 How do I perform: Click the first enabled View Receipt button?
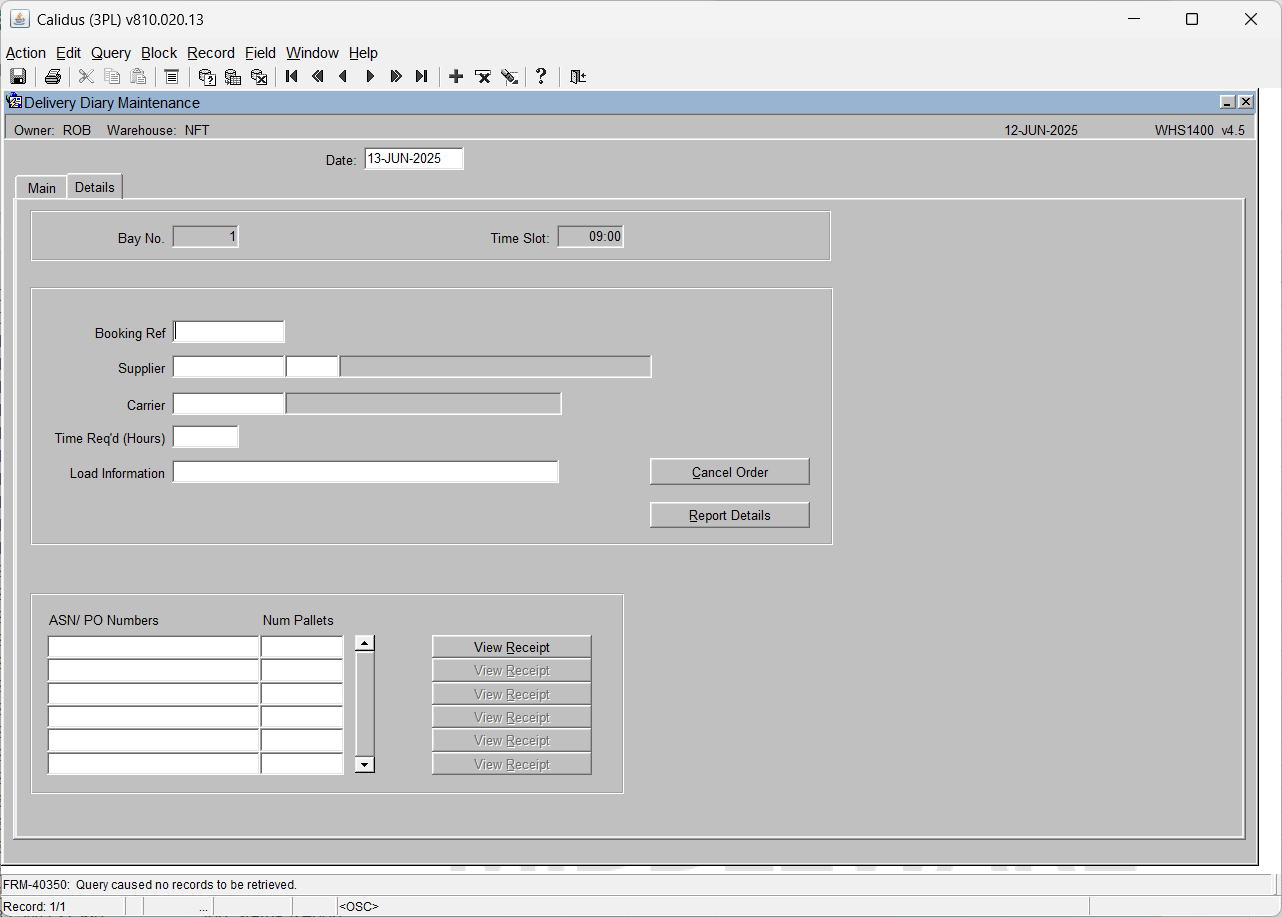(512, 647)
